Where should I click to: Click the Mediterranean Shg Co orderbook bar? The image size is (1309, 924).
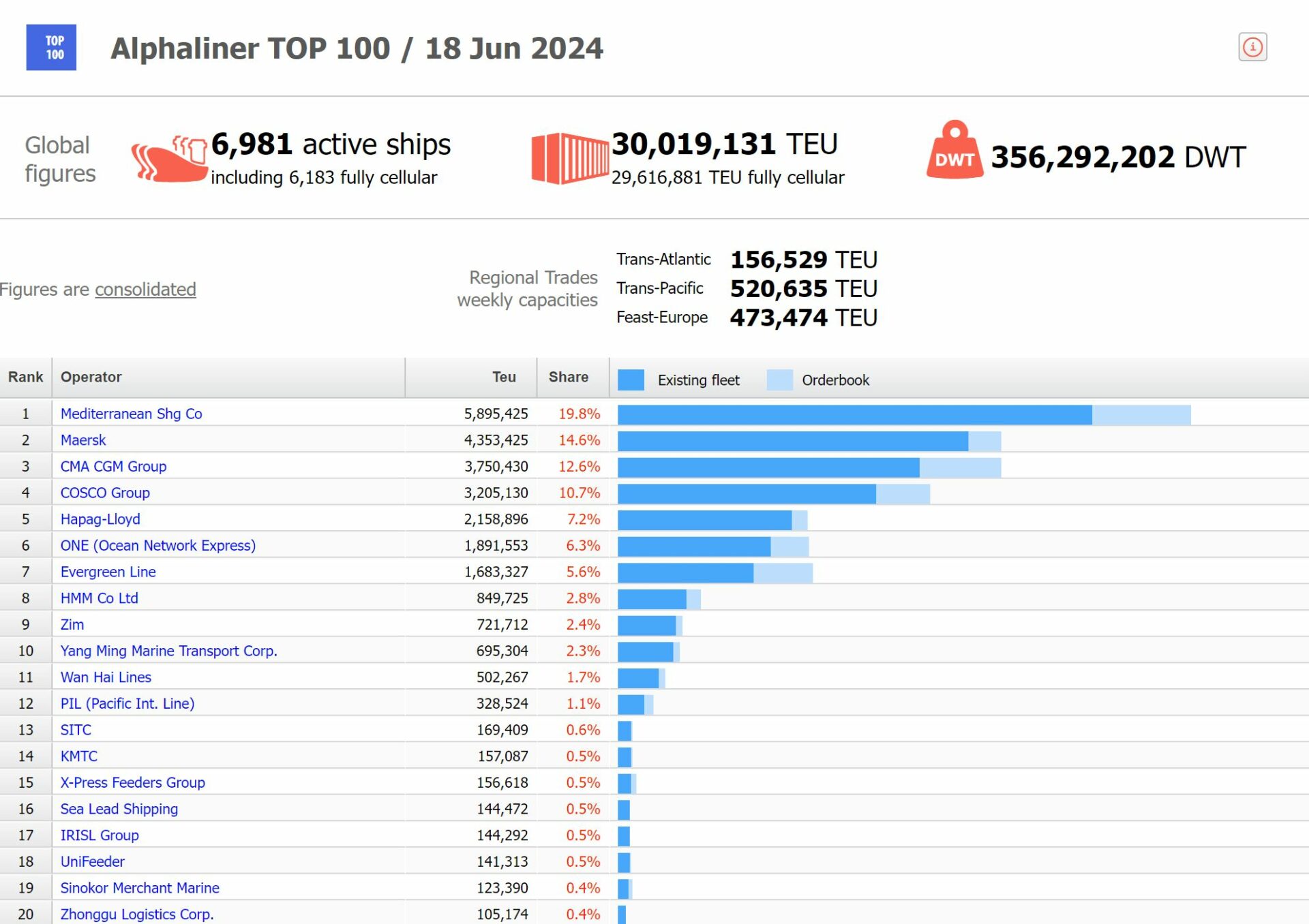[1141, 414]
